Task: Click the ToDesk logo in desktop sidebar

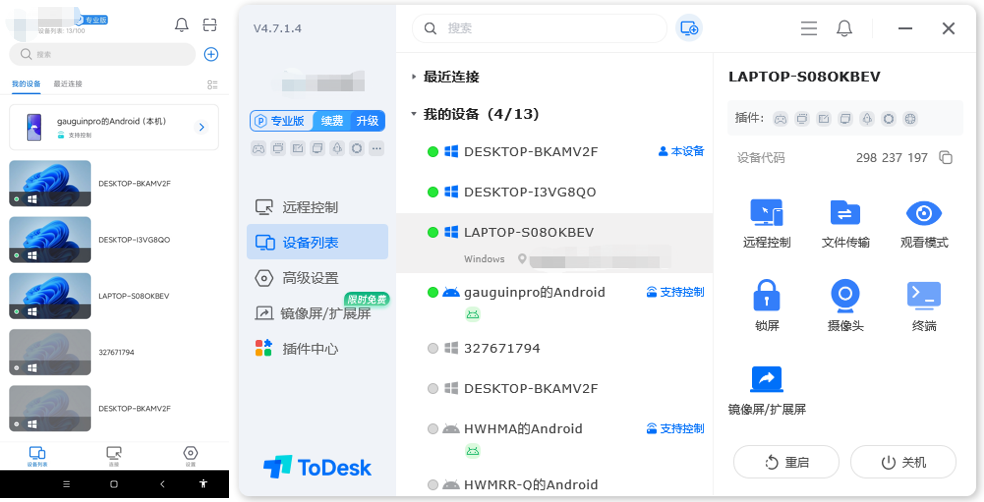Action: (x=318, y=467)
